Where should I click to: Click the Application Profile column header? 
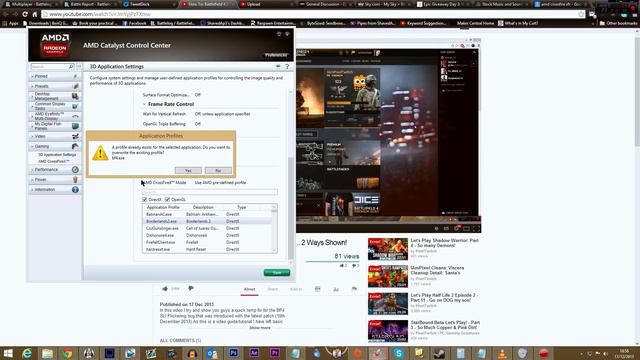tap(163, 207)
